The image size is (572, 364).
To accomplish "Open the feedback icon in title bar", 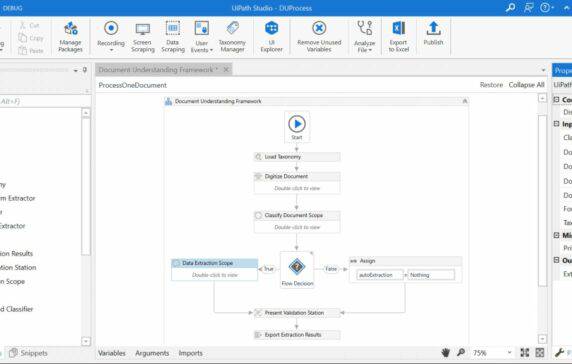I will [529, 7].
